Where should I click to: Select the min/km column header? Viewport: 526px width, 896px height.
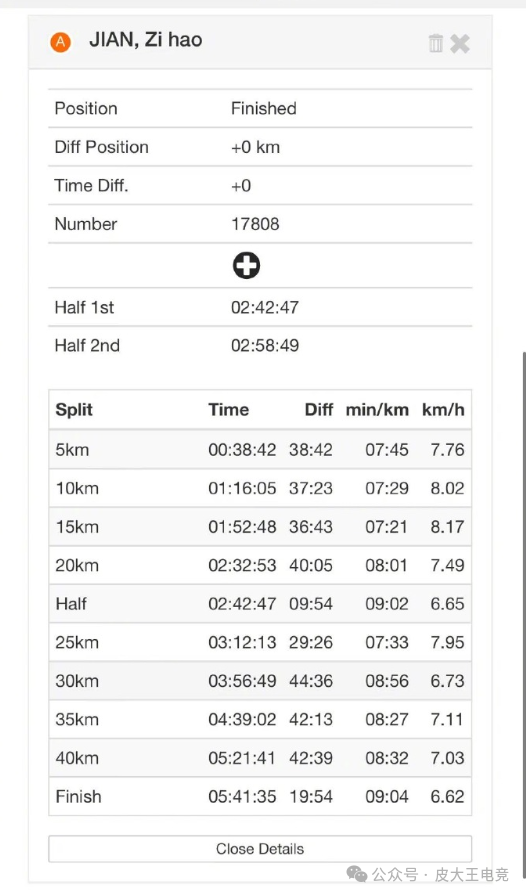(x=377, y=410)
